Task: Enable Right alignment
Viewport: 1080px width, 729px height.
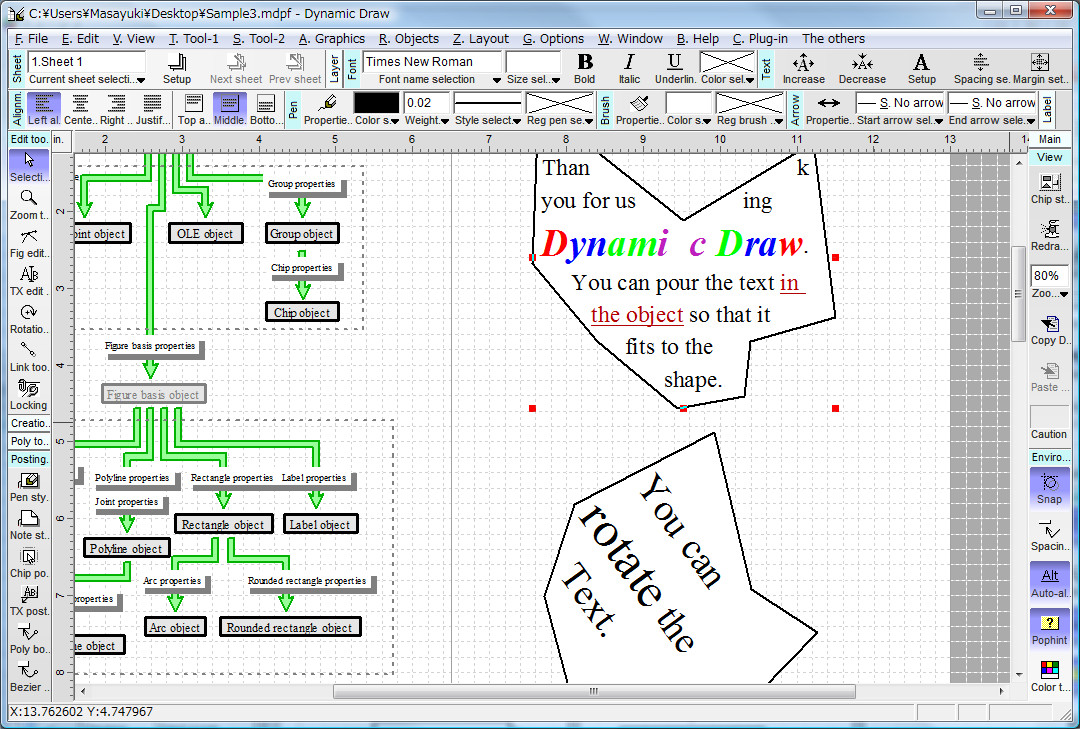Action: 116,110
